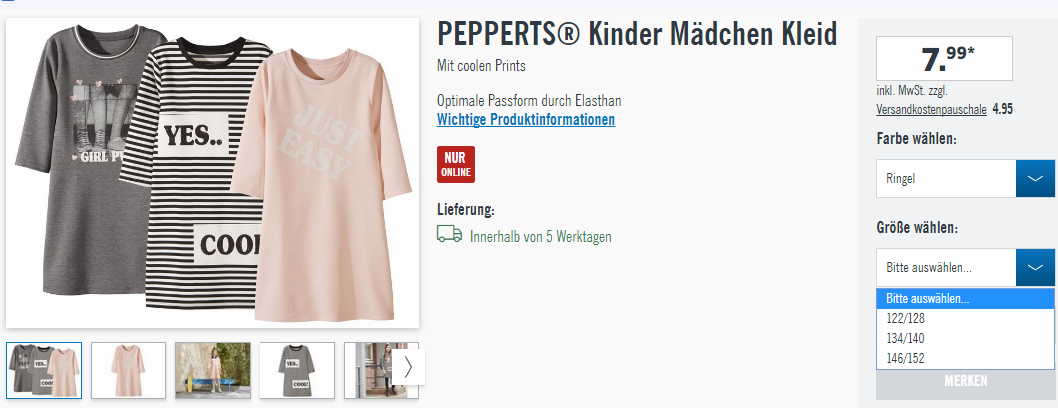The height and width of the screenshot is (408, 1058).
Task: Click the red NUR ONLINE badge
Action: 456,165
